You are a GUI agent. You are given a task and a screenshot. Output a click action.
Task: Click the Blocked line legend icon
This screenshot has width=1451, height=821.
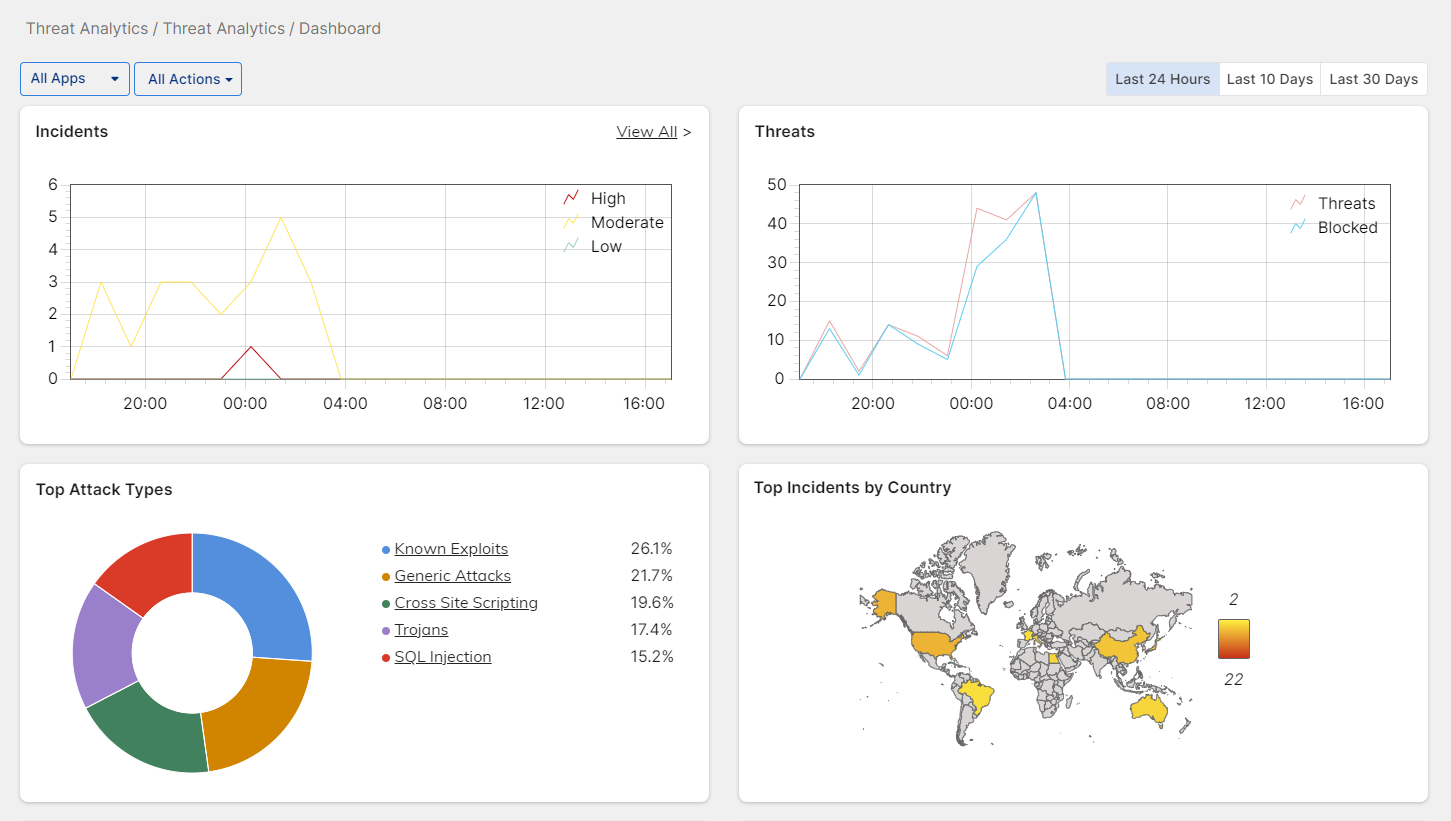tap(1299, 227)
